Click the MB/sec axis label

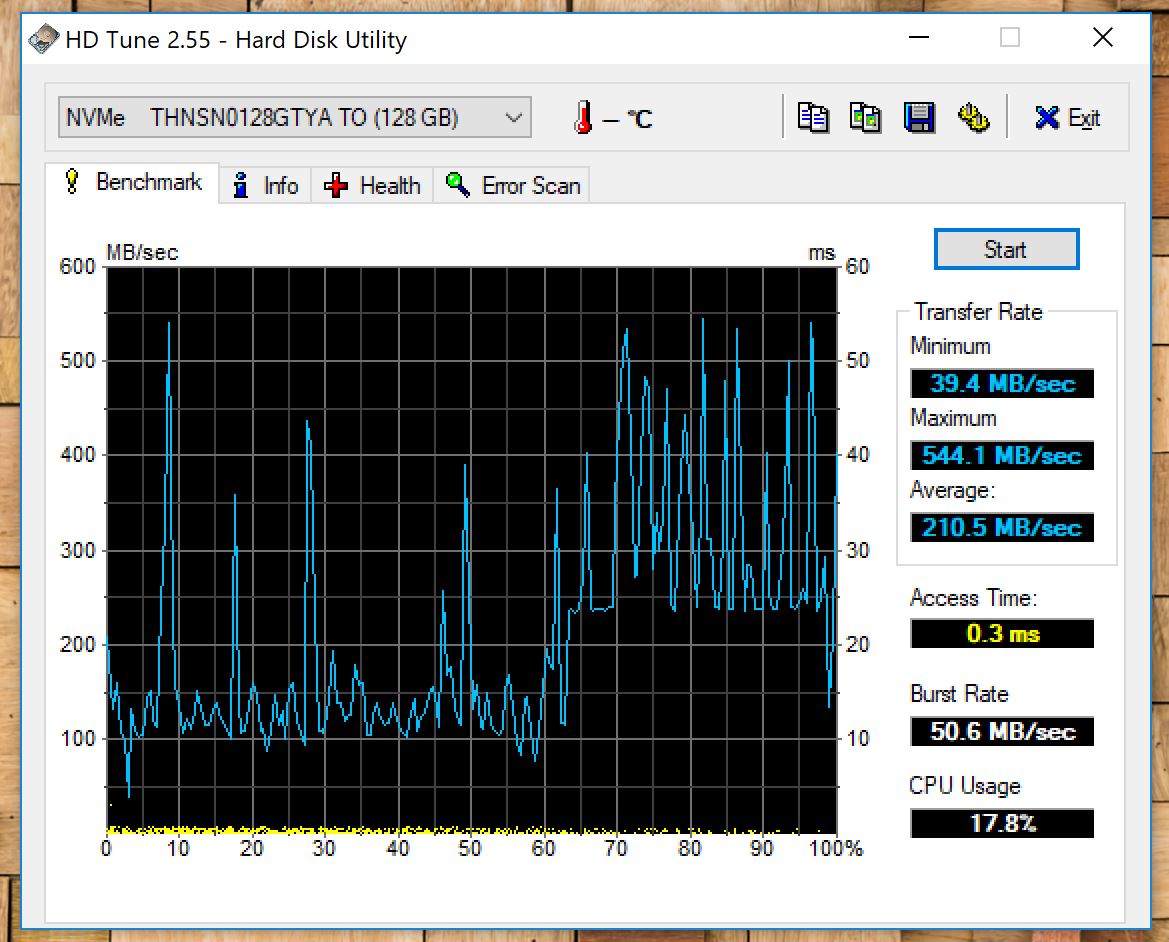(142, 253)
